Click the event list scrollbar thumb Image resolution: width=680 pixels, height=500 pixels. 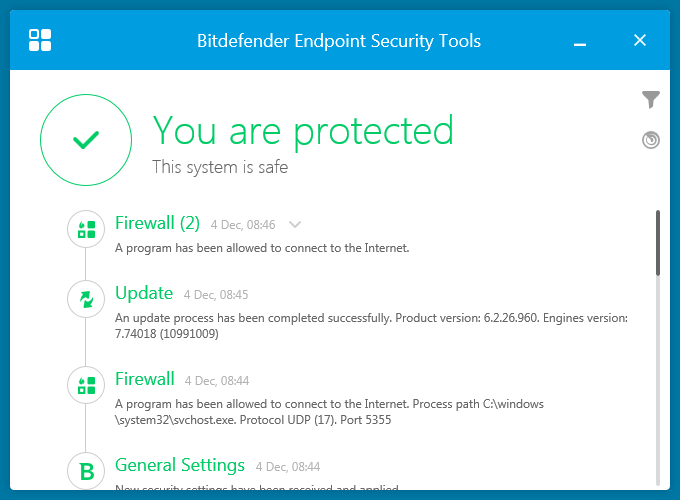657,243
